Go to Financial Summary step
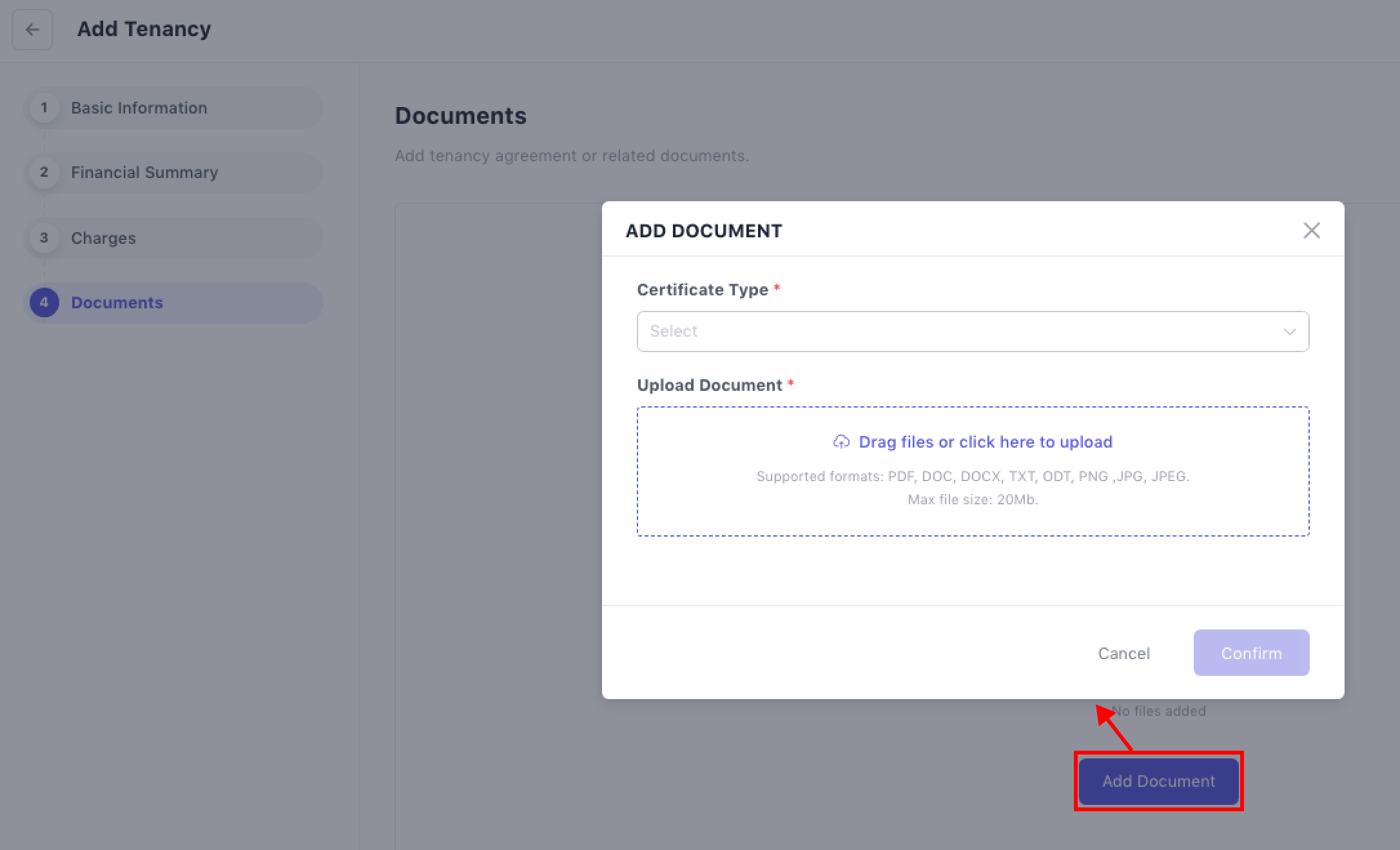1400x850 pixels. [x=144, y=172]
